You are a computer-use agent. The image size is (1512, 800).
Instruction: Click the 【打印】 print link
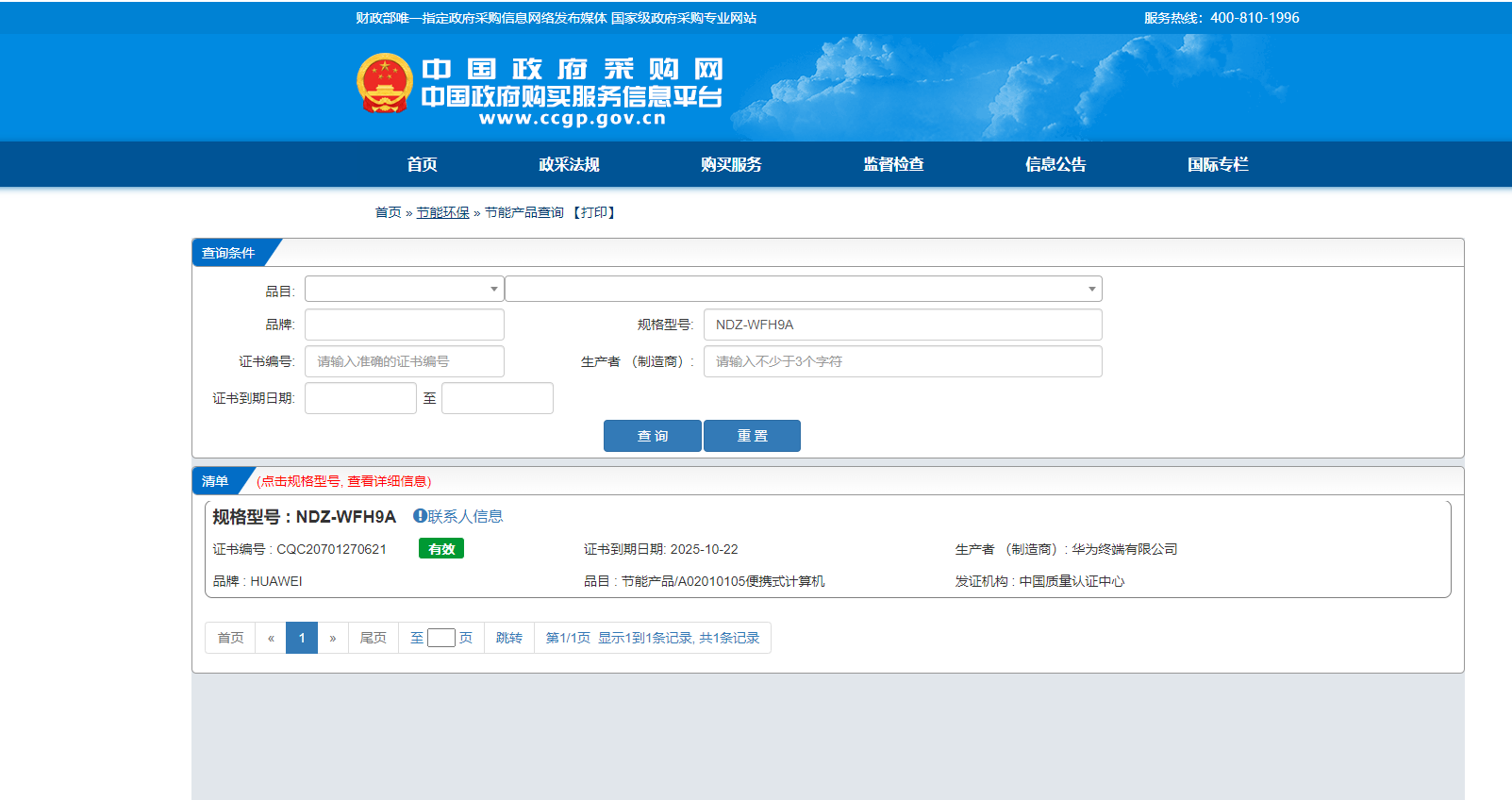click(x=594, y=213)
